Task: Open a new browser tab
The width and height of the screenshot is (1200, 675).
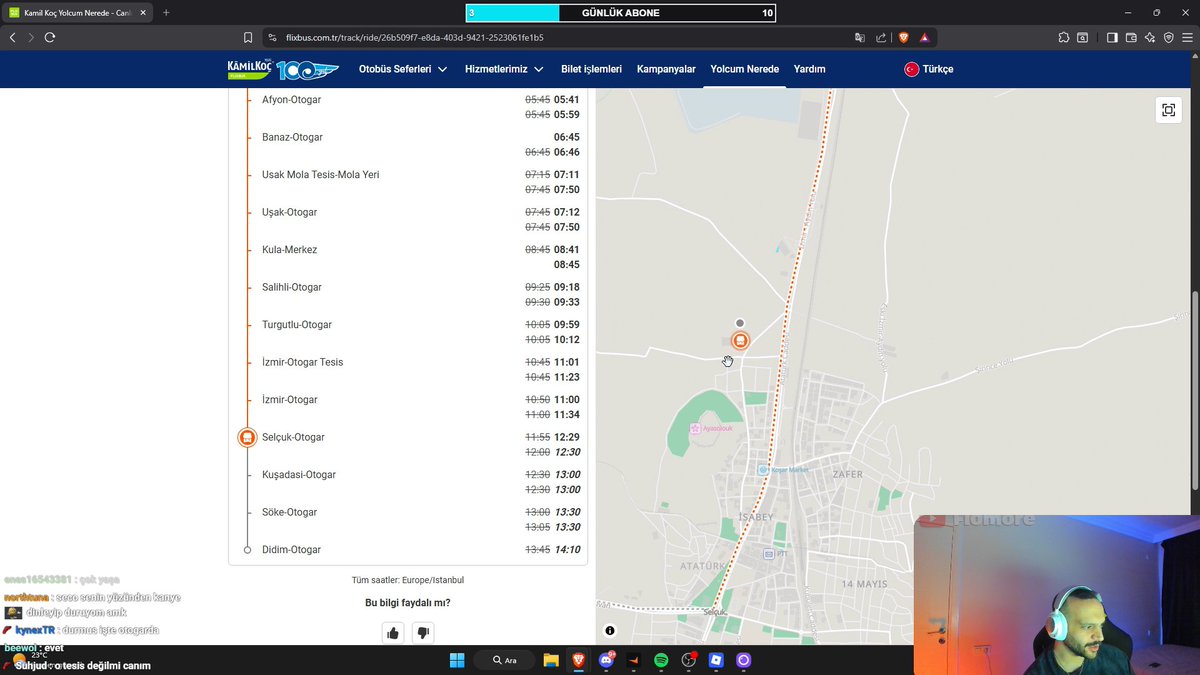Action: 166,13
